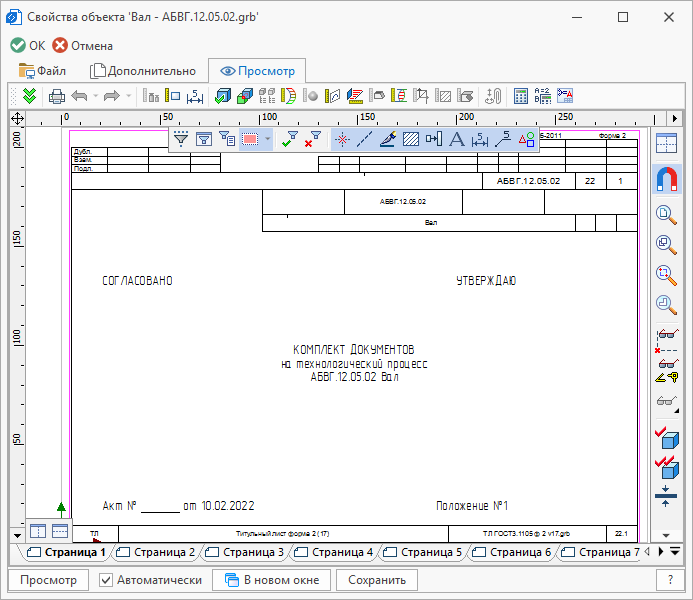Toggle the magnet snapping button
The height and width of the screenshot is (600, 693).
pyautogui.click(x=667, y=179)
